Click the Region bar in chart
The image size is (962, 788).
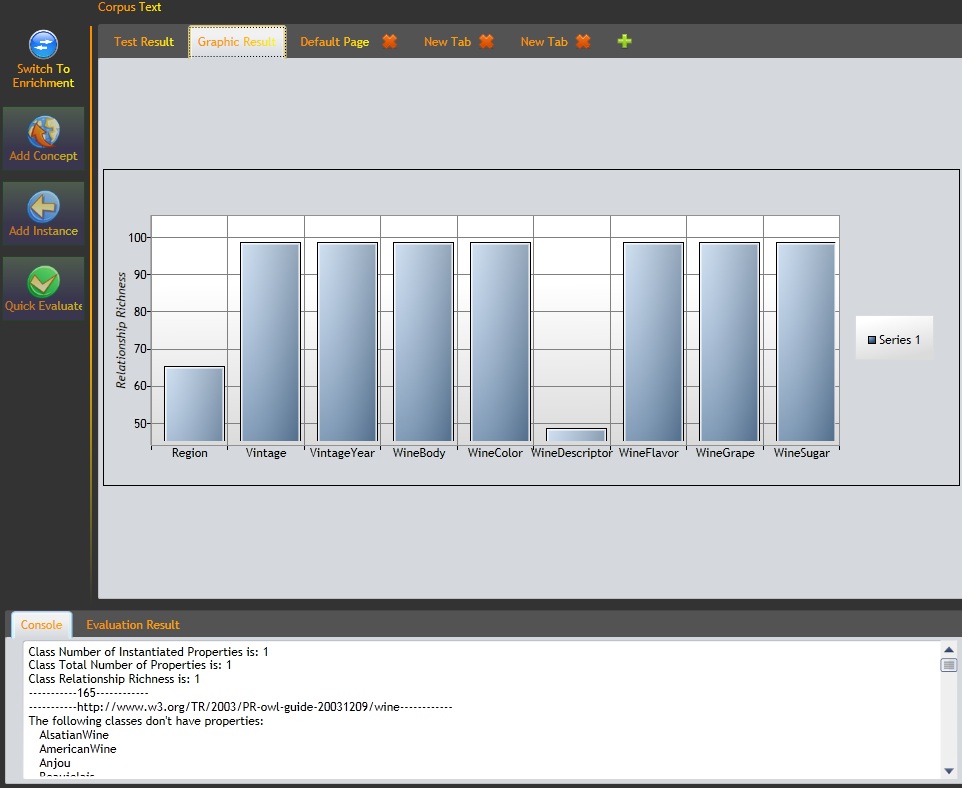(194, 404)
